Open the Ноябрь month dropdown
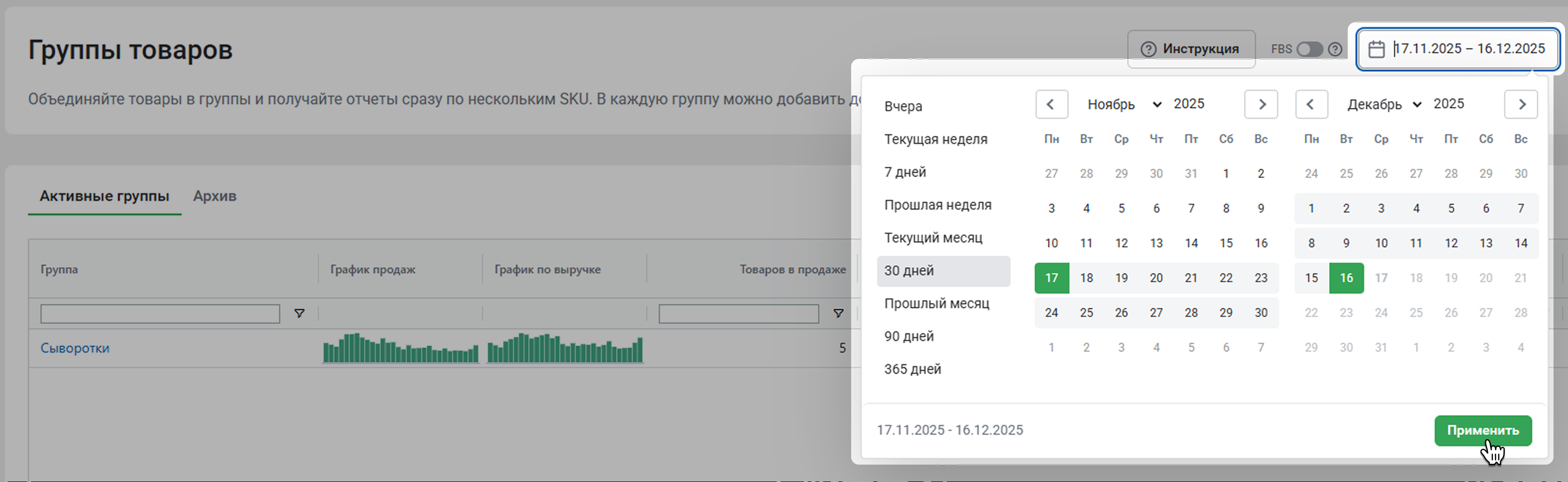This screenshot has width=1568, height=482. coord(1123,104)
